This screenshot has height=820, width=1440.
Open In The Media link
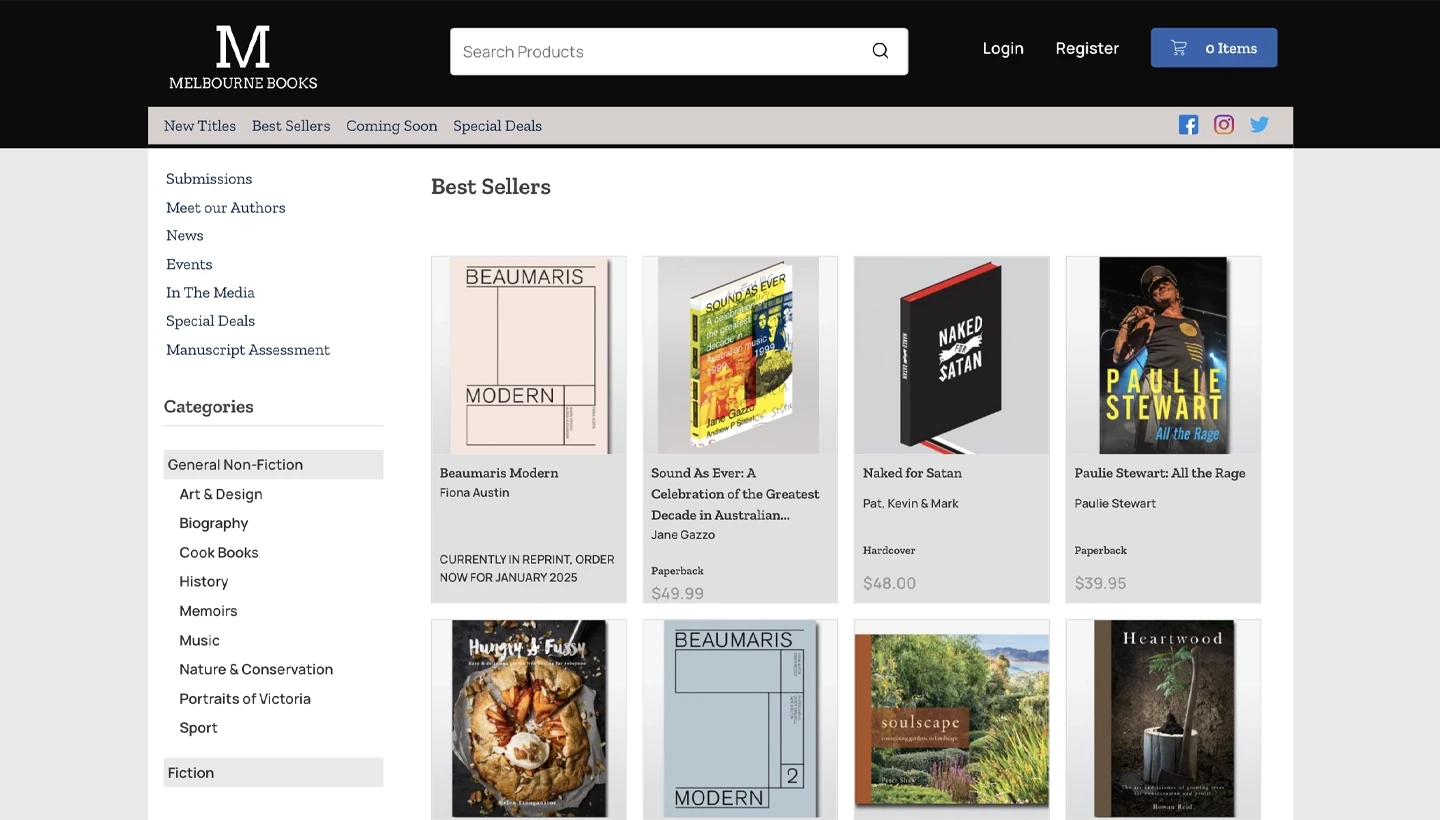(210, 293)
